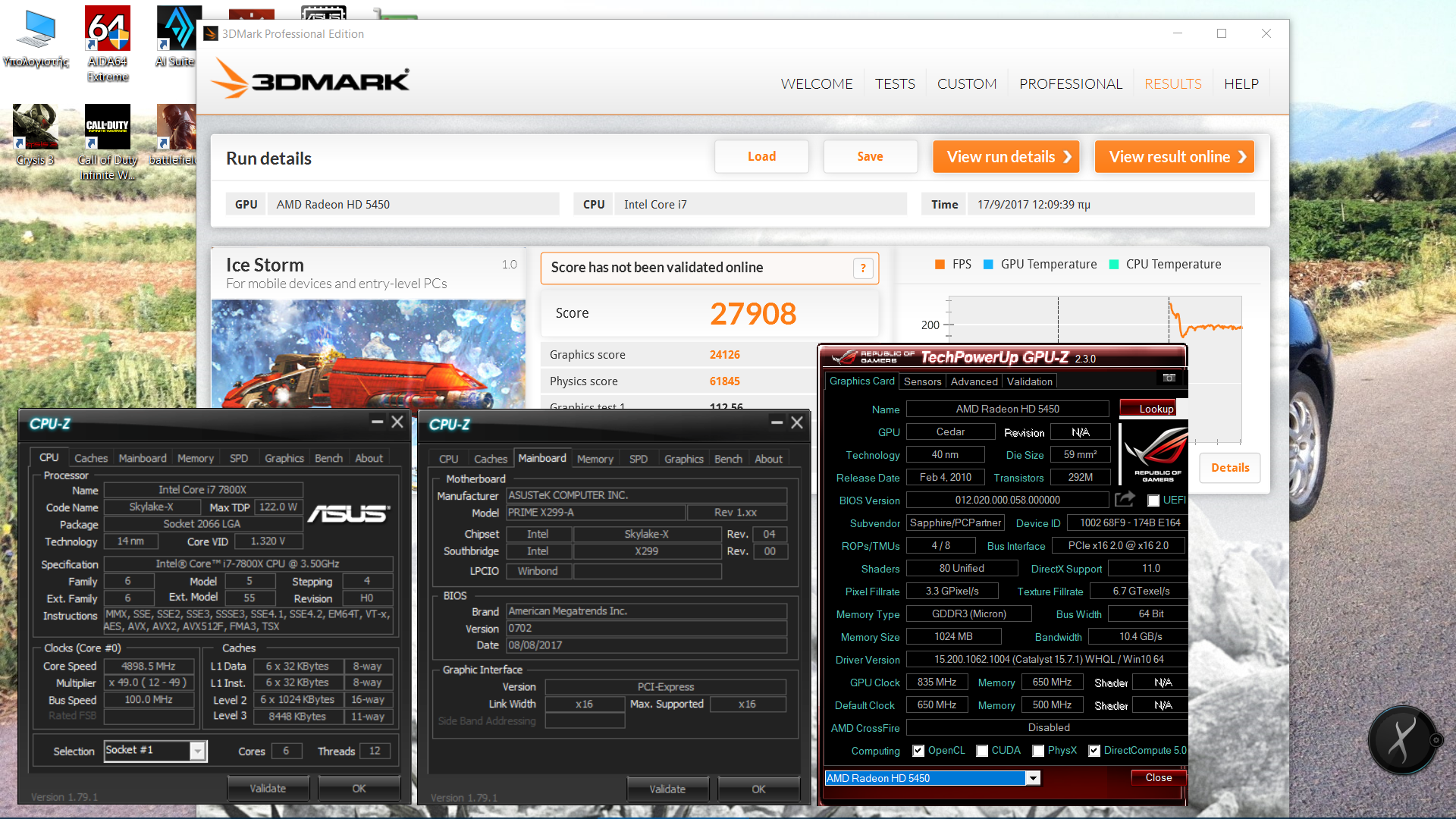Open the Socket #1 selection dropdown

197,751
